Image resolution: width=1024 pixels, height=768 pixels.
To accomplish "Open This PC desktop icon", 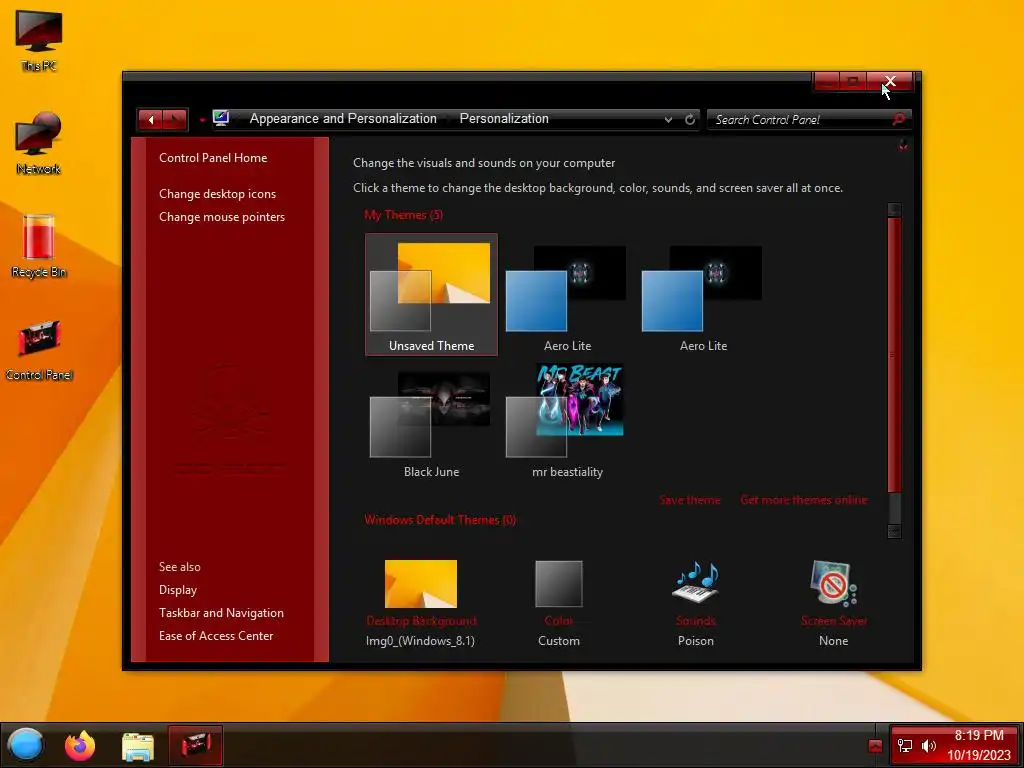I will coord(39,40).
